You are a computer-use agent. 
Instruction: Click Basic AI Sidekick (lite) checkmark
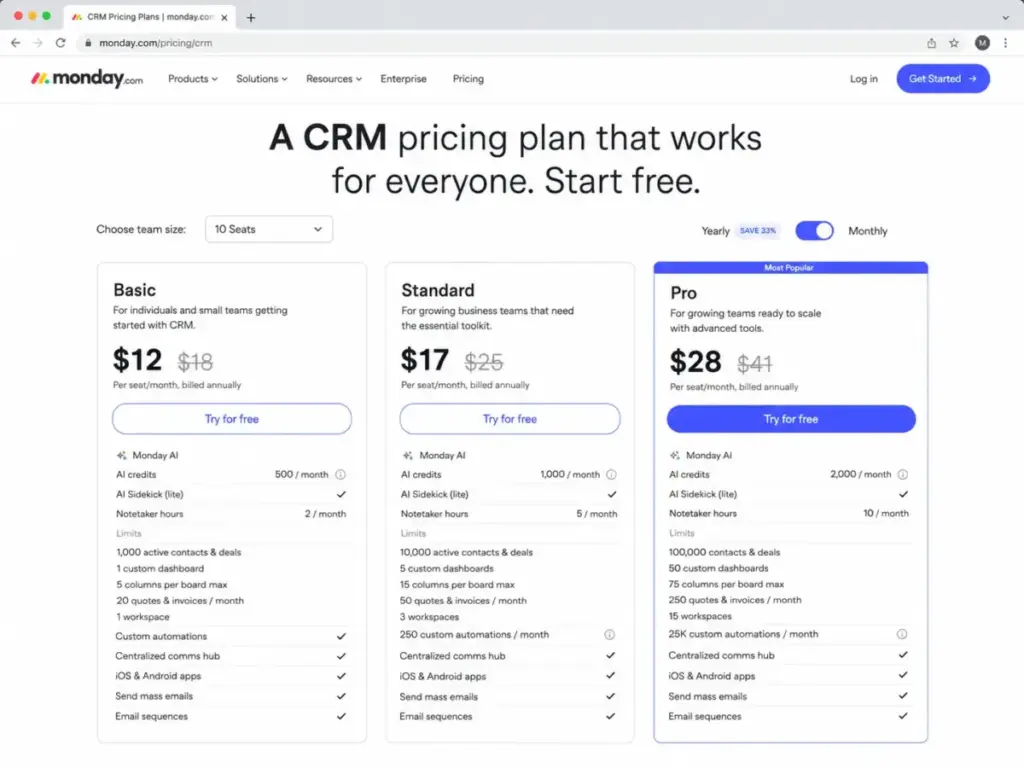coord(341,494)
